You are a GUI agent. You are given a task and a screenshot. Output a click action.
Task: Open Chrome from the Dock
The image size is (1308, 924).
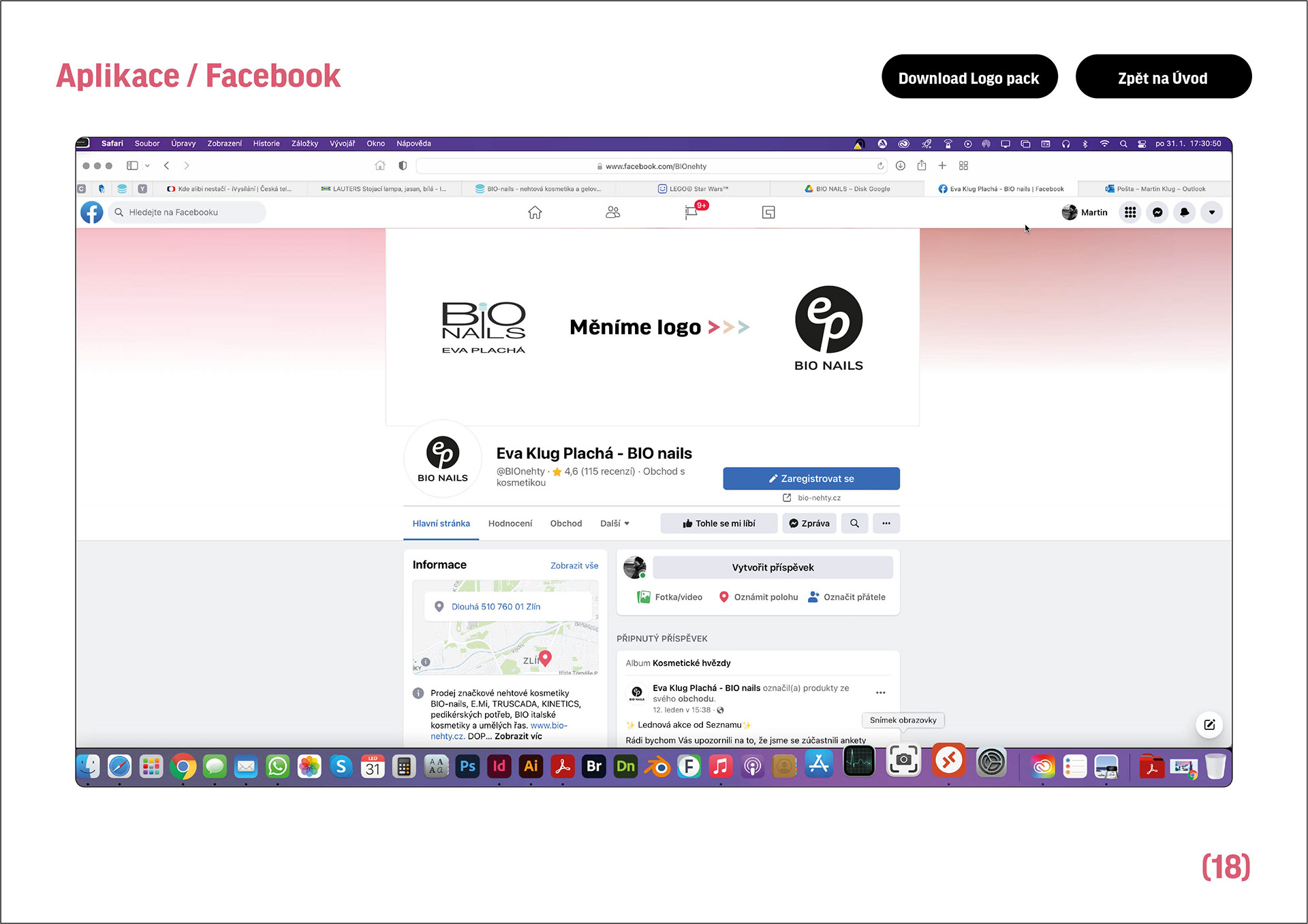[183, 766]
